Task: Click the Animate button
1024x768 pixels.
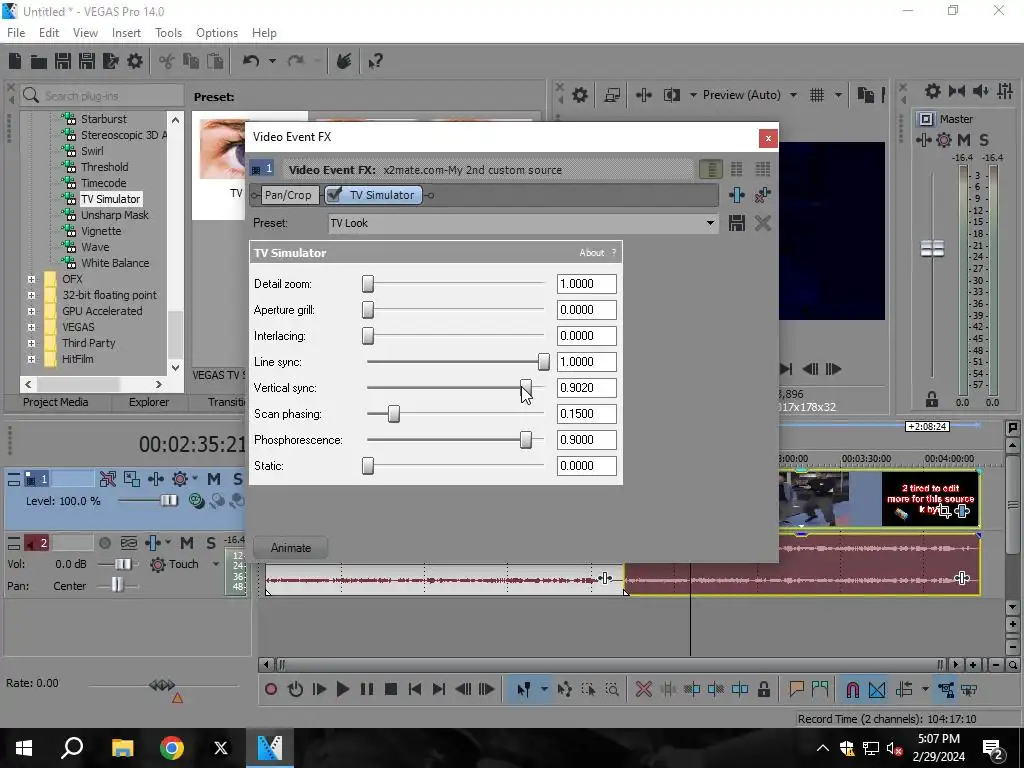Action: coord(291,548)
